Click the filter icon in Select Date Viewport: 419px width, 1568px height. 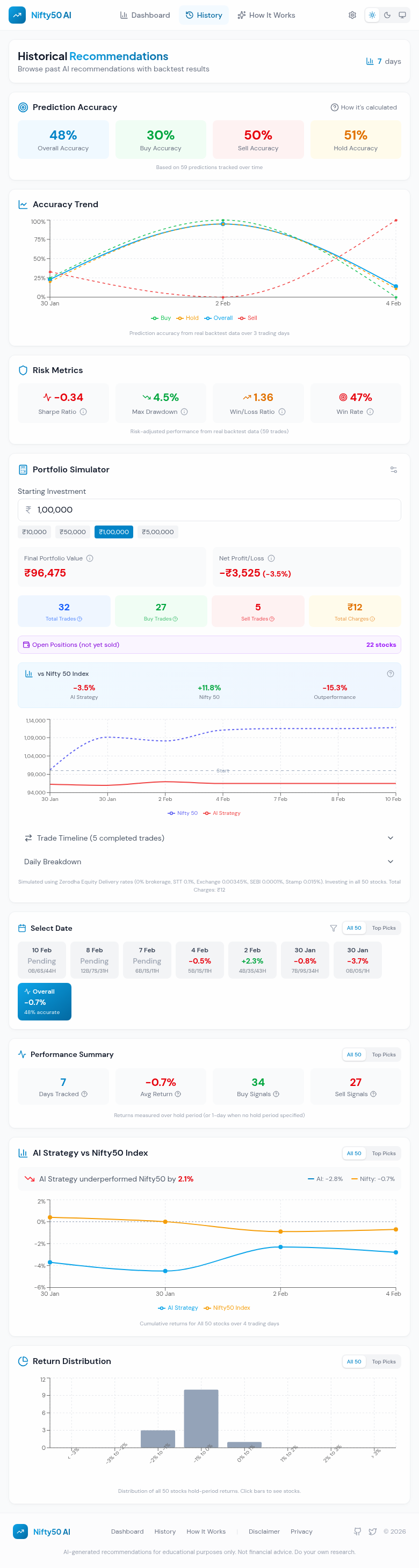(333, 928)
